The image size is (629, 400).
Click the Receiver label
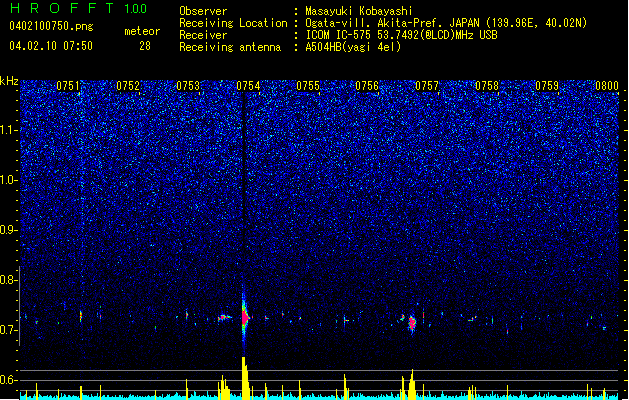click(x=203, y=35)
